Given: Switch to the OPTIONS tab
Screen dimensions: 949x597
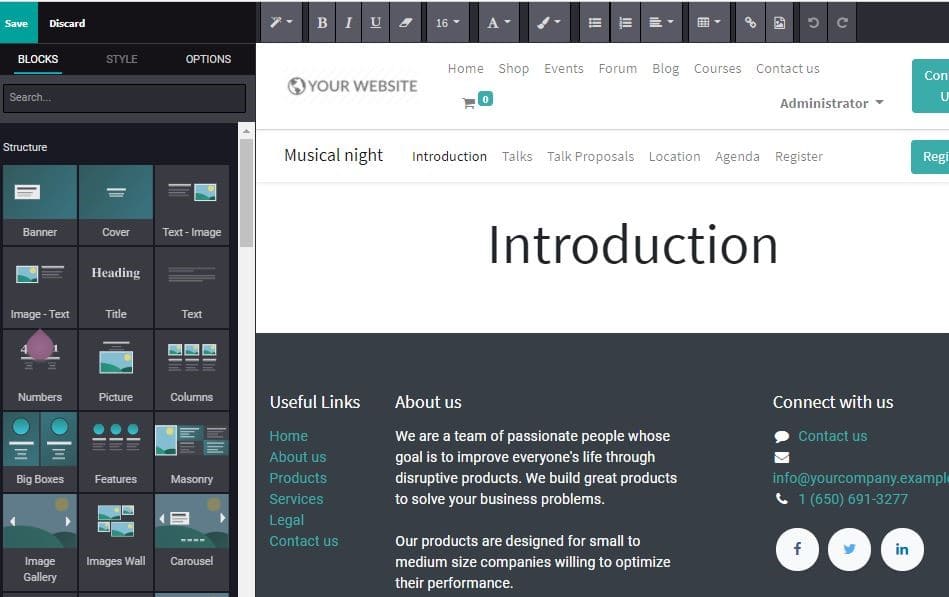Looking at the screenshot, I should (208, 59).
